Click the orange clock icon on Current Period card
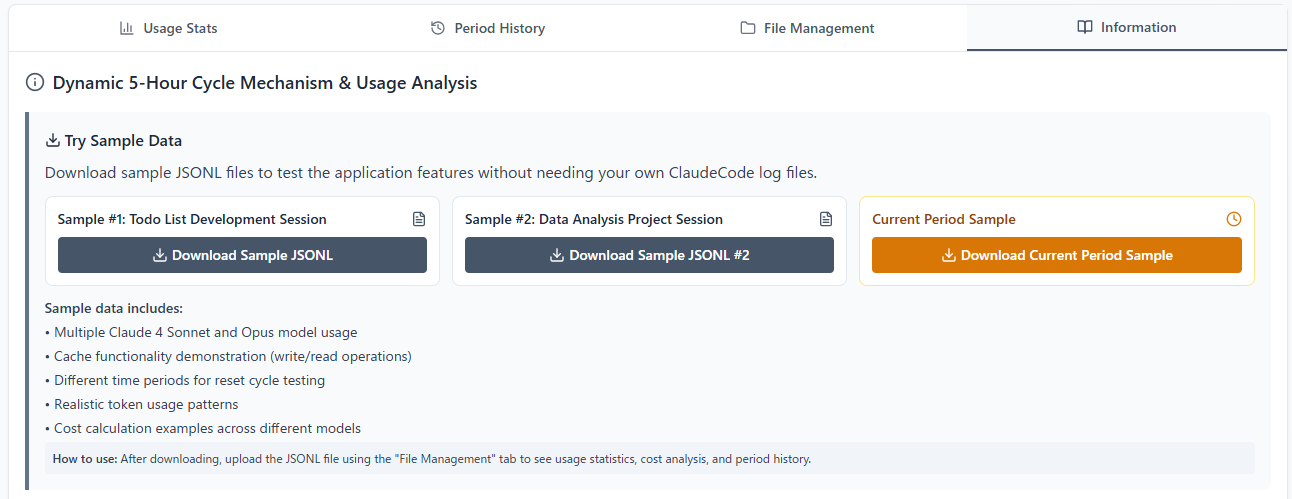Image resolution: width=1292 pixels, height=499 pixels. click(x=1233, y=219)
